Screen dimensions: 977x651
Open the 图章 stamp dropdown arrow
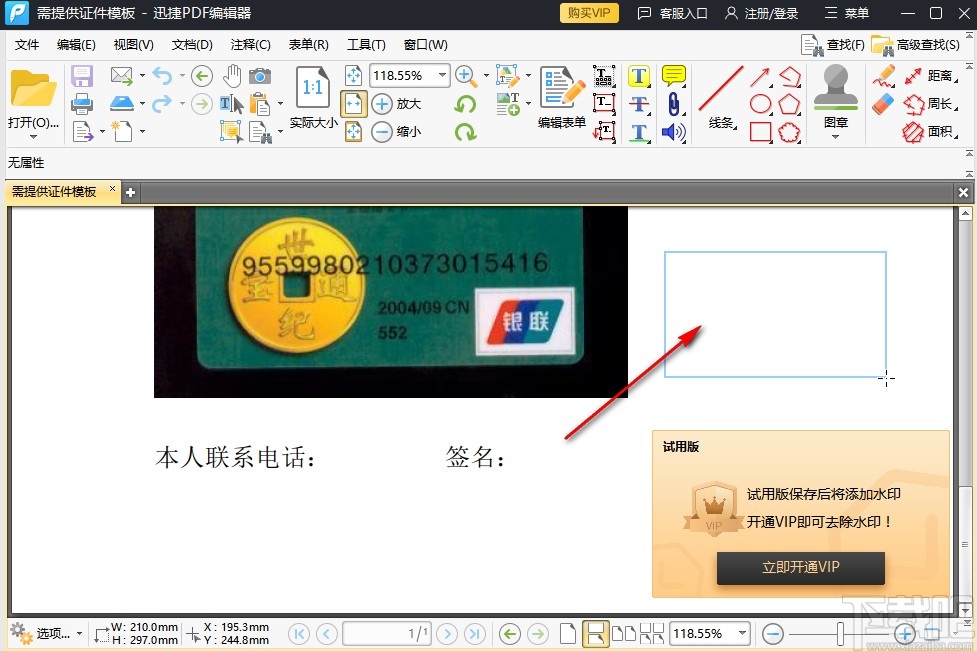pos(833,136)
